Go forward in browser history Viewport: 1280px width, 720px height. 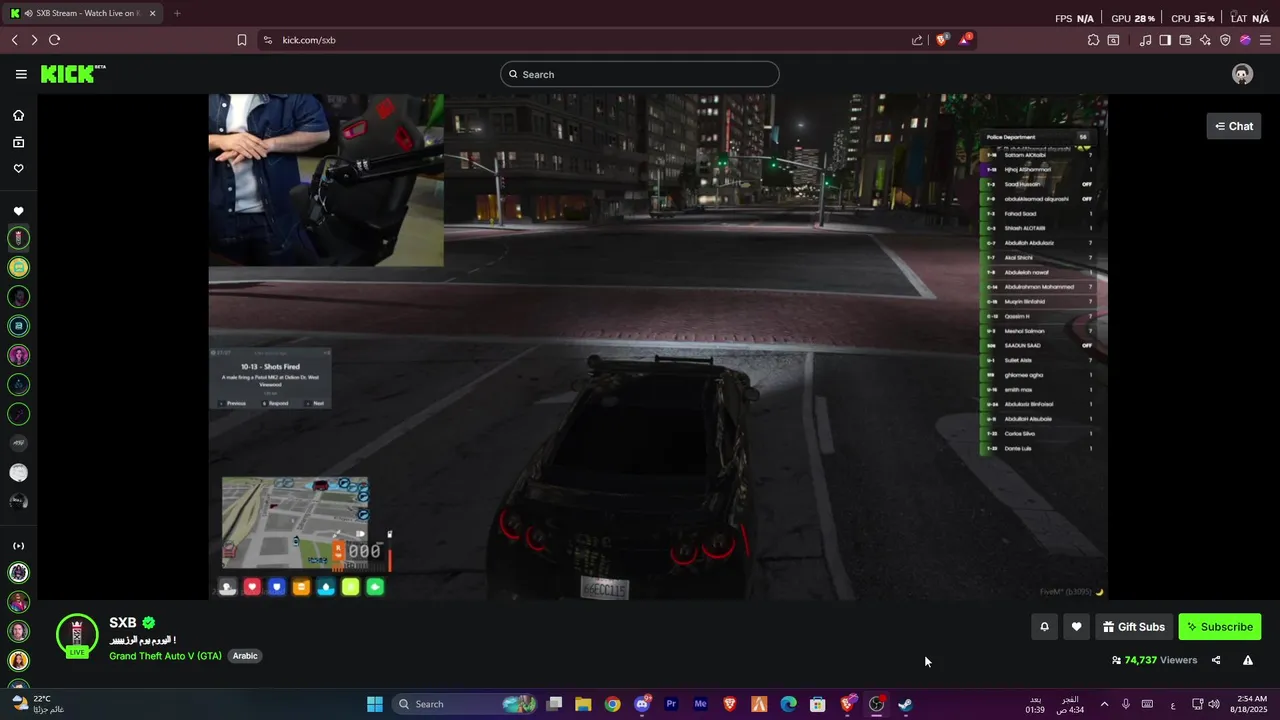tap(34, 40)
